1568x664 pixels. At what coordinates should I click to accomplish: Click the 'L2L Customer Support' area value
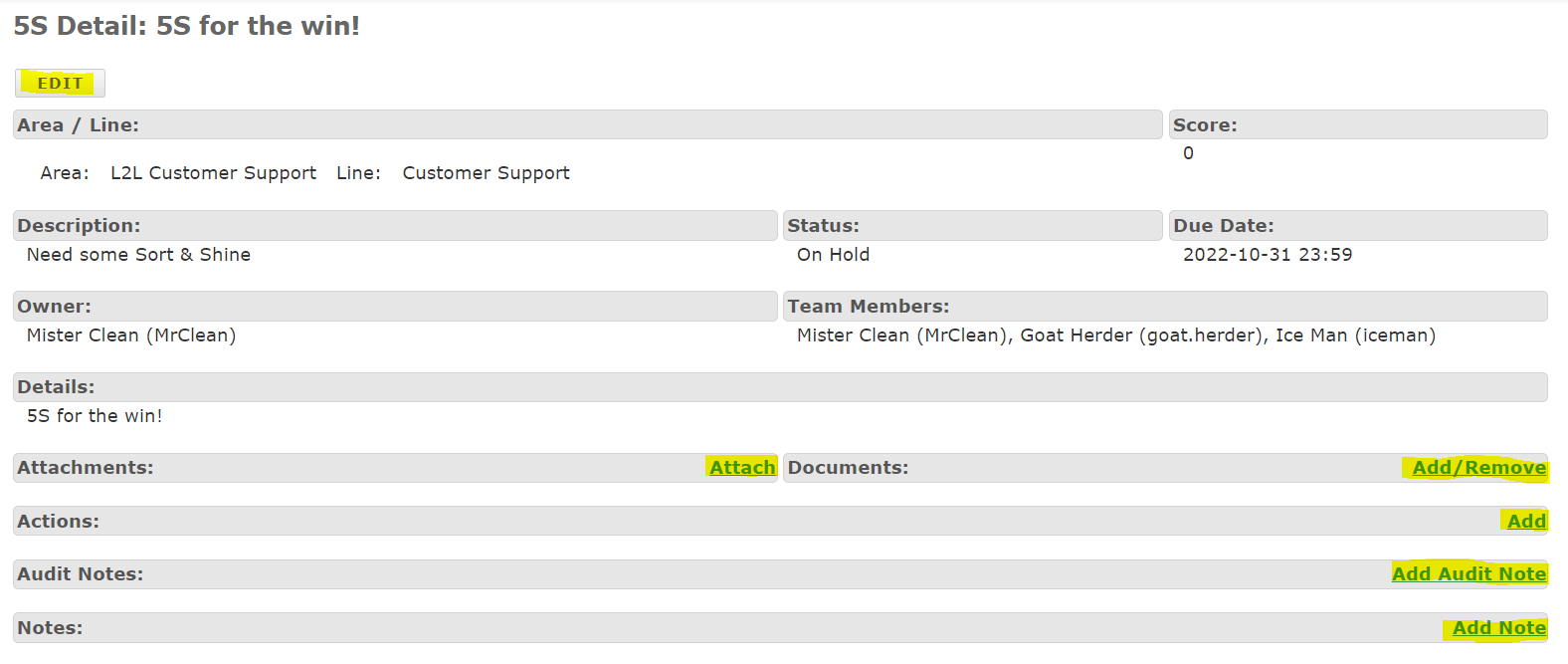(x=213, y=173)
